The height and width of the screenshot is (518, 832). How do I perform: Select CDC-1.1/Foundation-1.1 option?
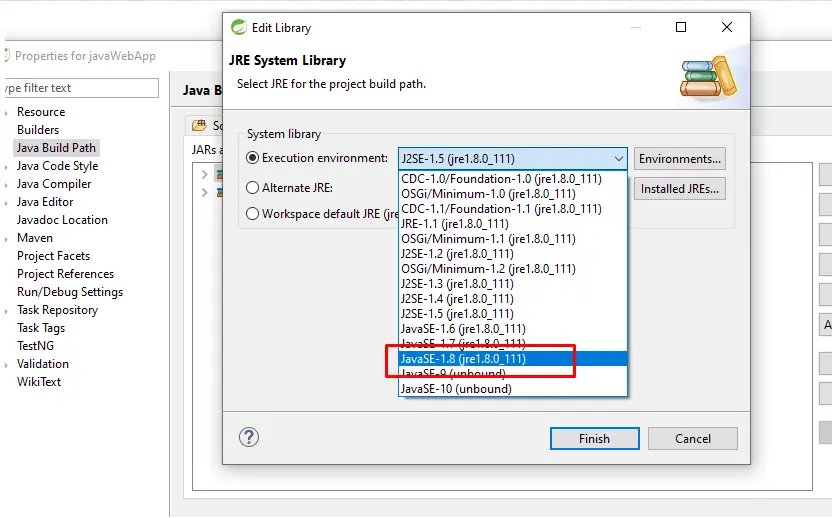click(513, 209)
